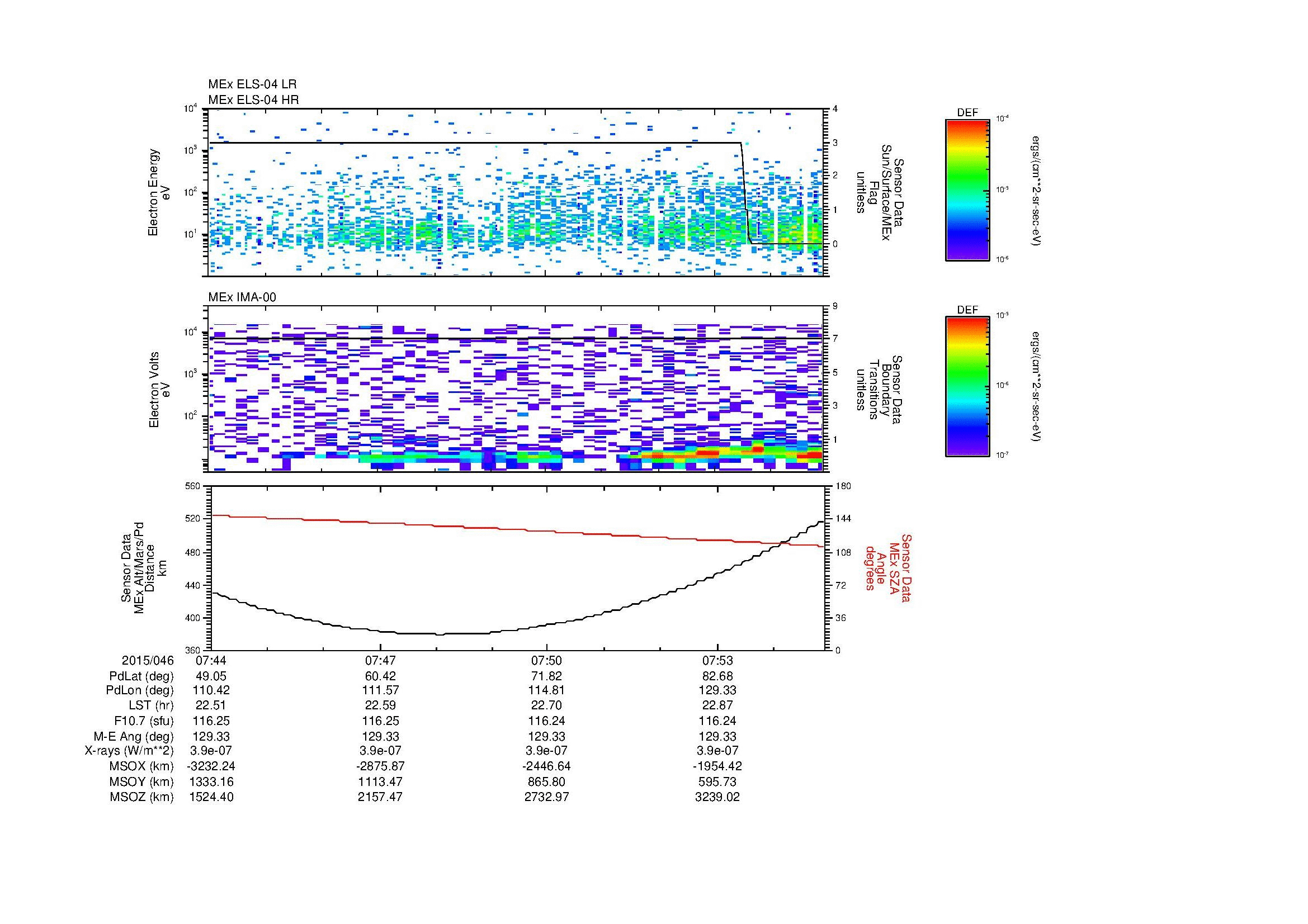Click the 'MEx IMA-00' panel title
This screenshot has width=1308, height=924.
[242, 297]
